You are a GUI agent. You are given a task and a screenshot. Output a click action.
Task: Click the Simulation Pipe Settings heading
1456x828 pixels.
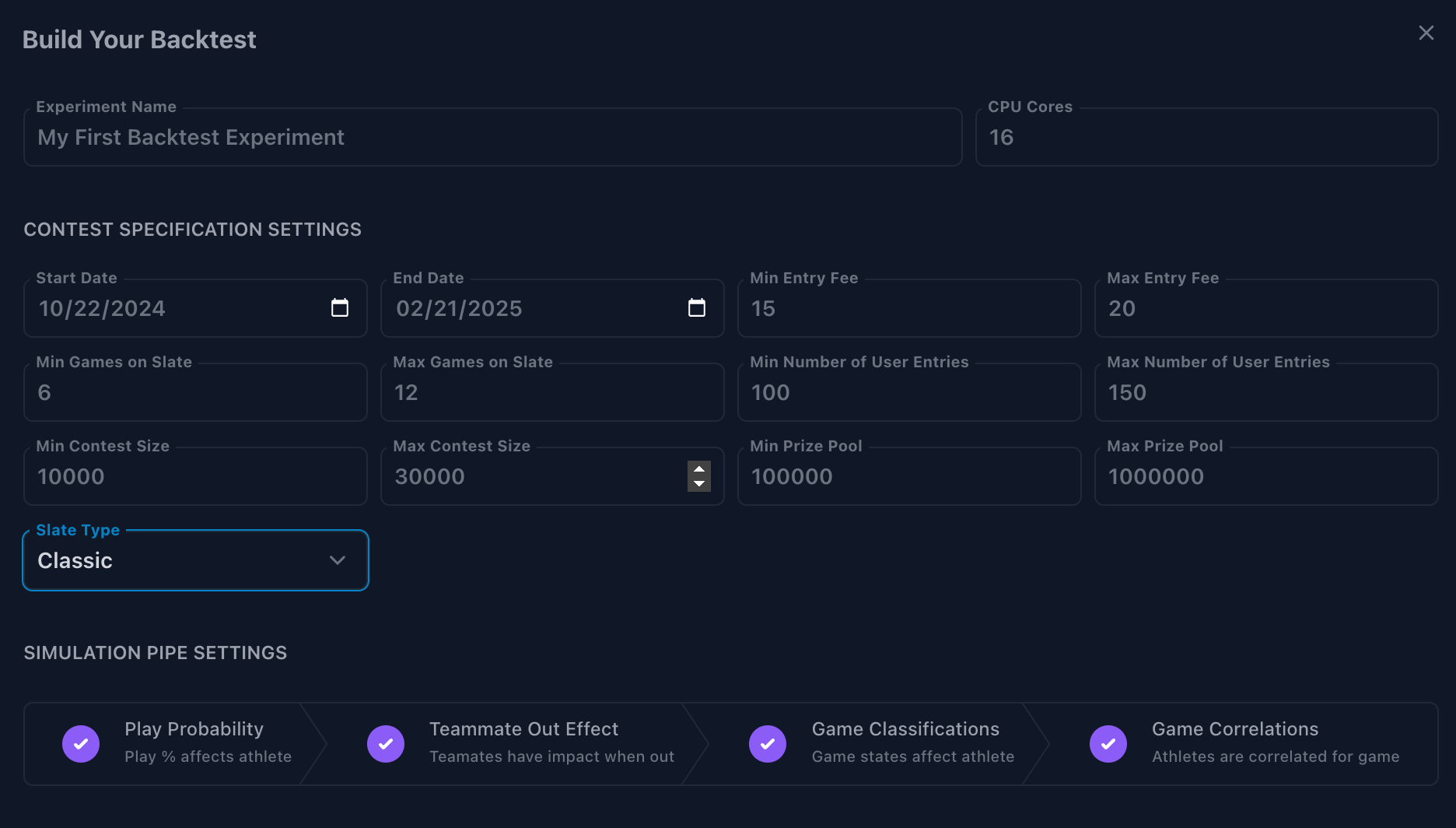point(156,653)
